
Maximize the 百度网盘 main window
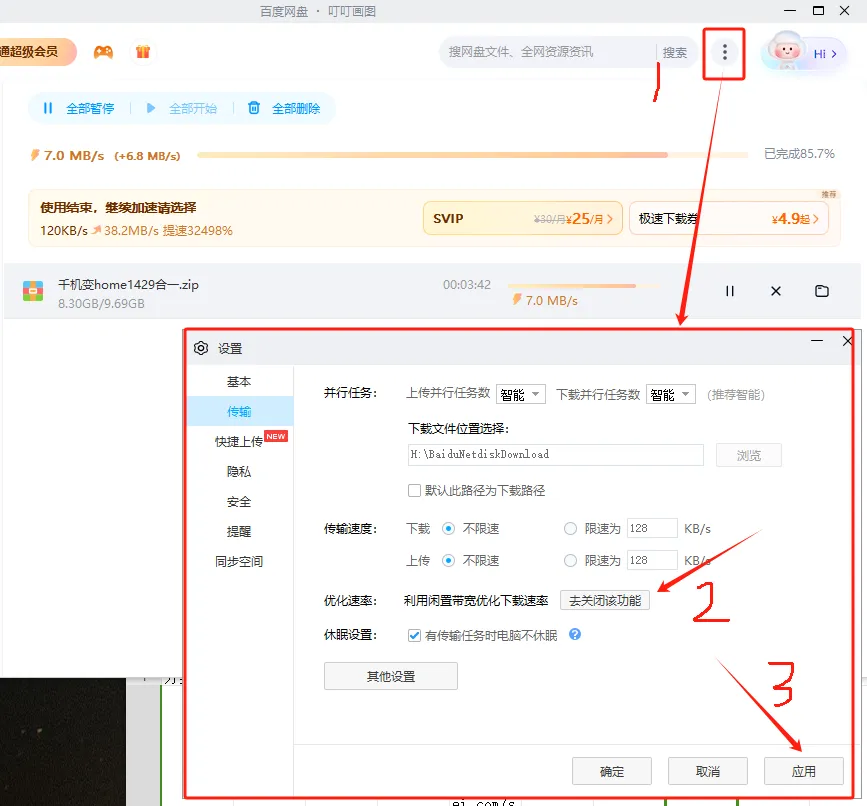(818, 11)
